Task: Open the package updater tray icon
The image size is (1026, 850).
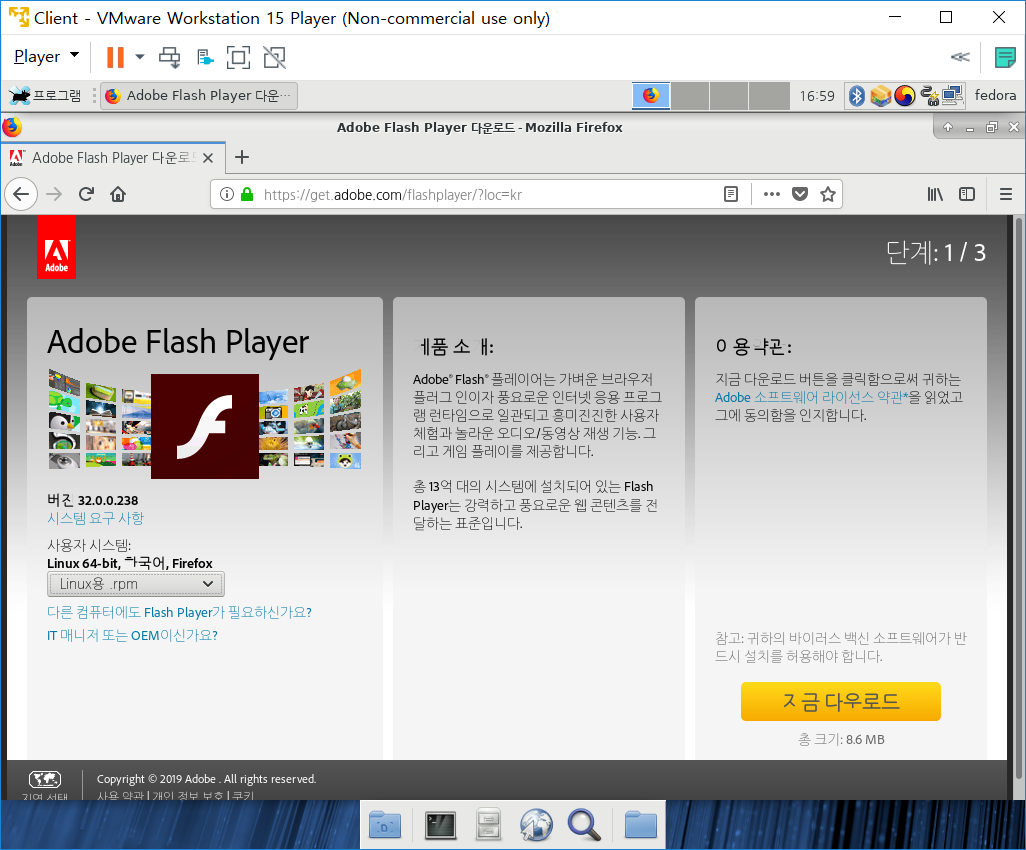Action: pos(881,96)
